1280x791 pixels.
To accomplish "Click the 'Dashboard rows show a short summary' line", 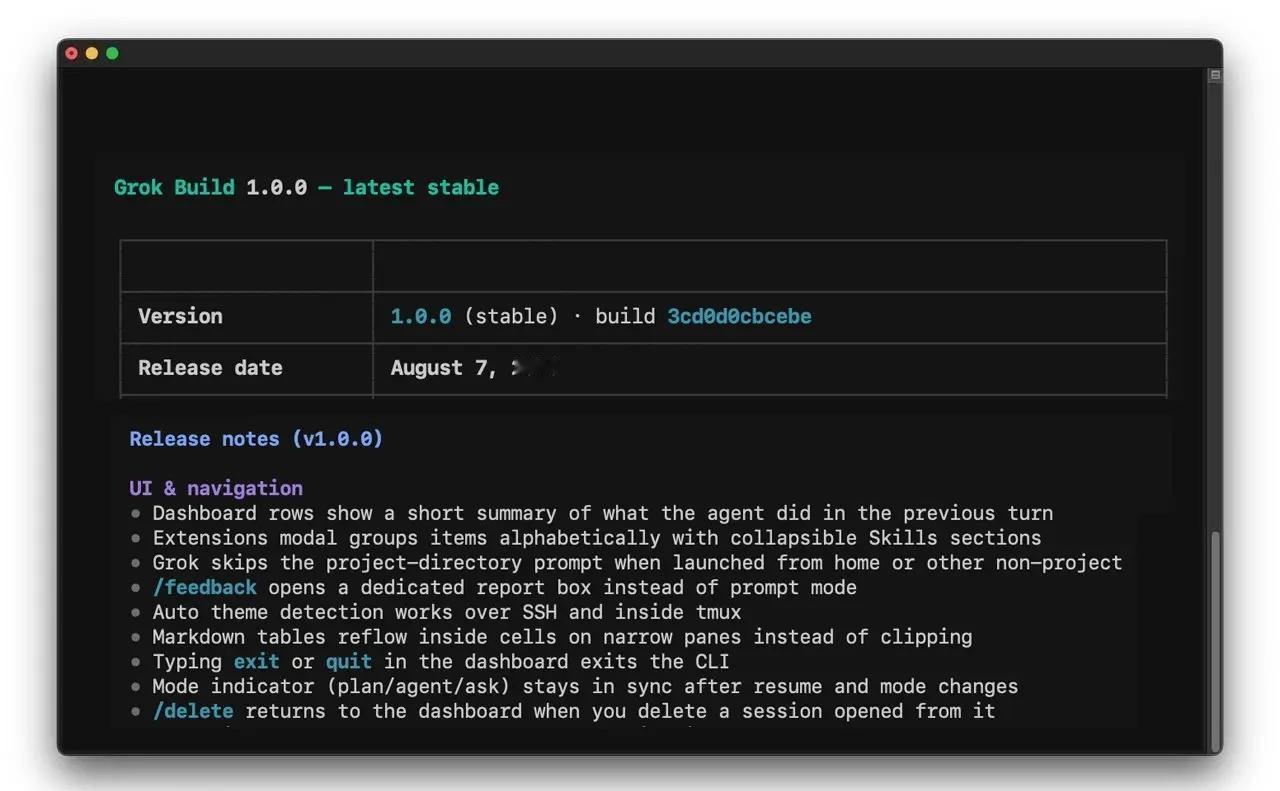I will point(603,513).
